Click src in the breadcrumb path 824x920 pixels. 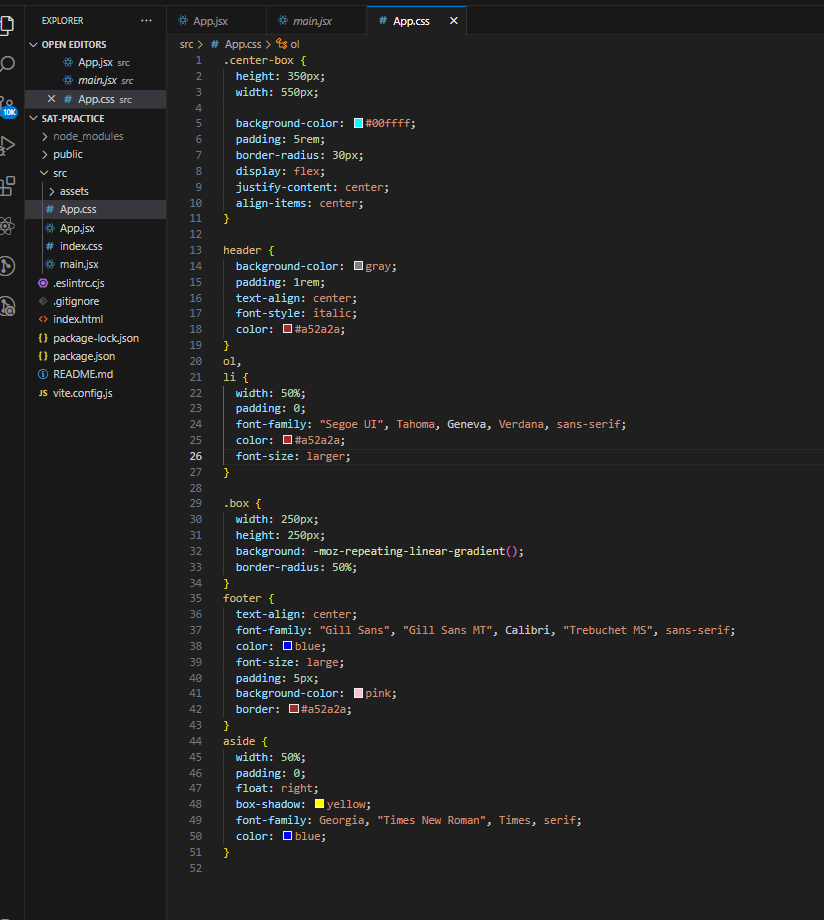click(188, 44)
